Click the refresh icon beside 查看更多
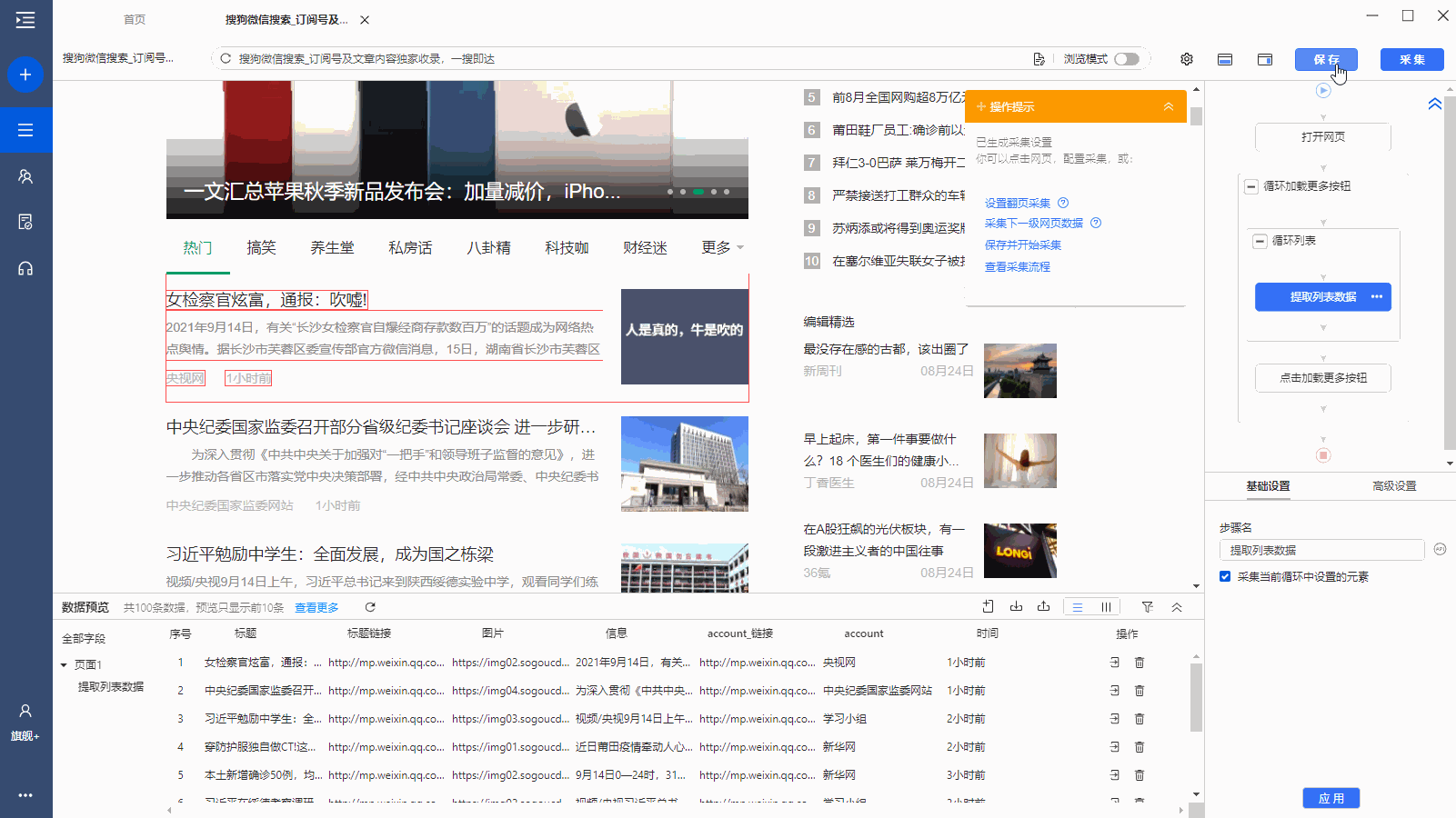Viewport: 1456px width, 818px height. click(x=370, y=607)
